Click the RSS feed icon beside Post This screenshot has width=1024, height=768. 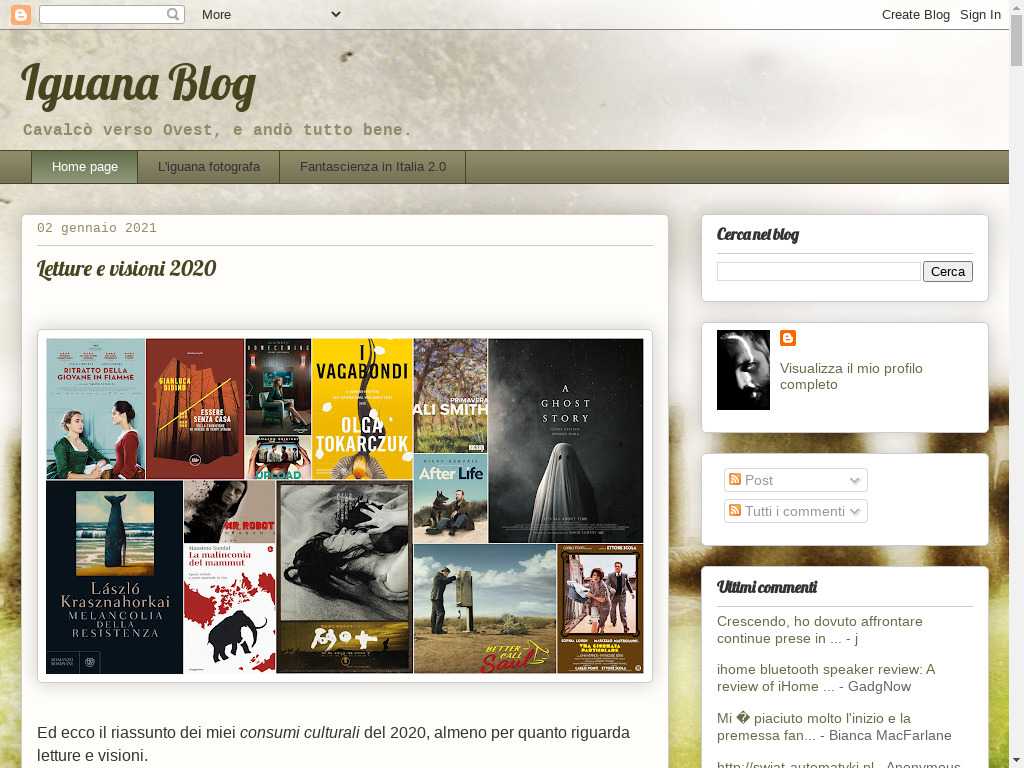tap(735, 480)
